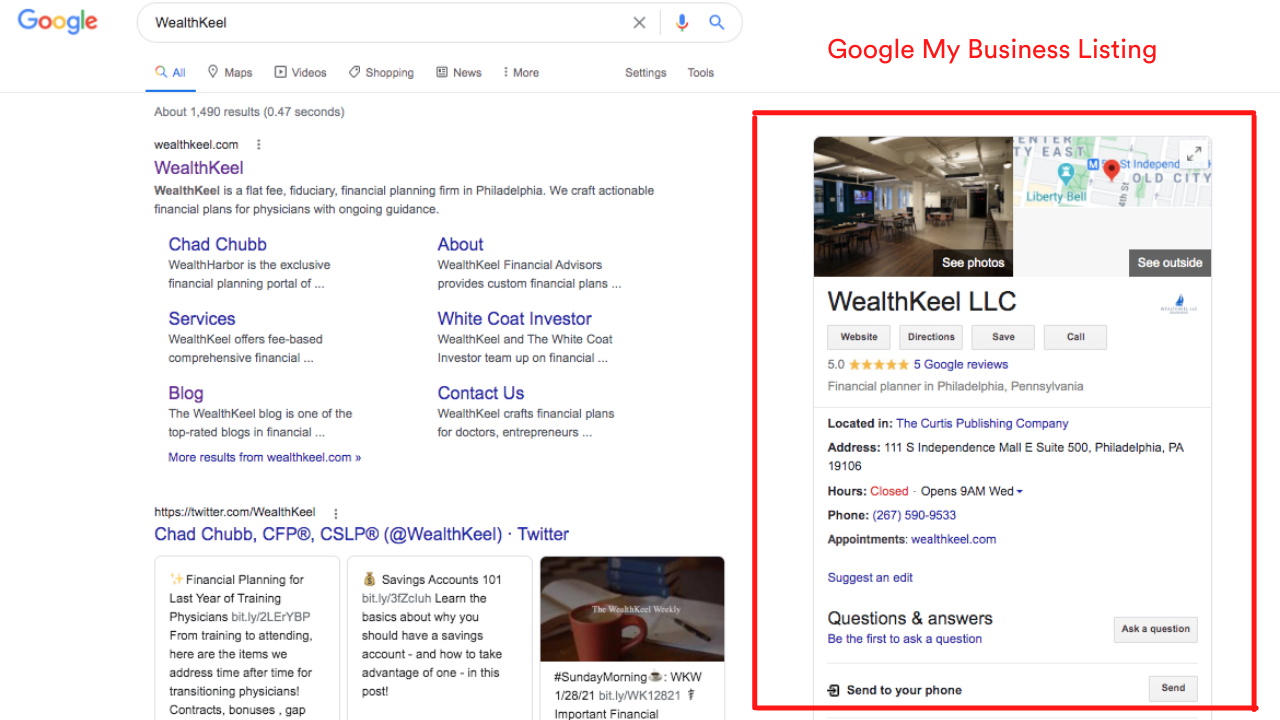Click the Google logo to return home
The height and width of the screenshot is (720, 1280).
pos(57,21)
